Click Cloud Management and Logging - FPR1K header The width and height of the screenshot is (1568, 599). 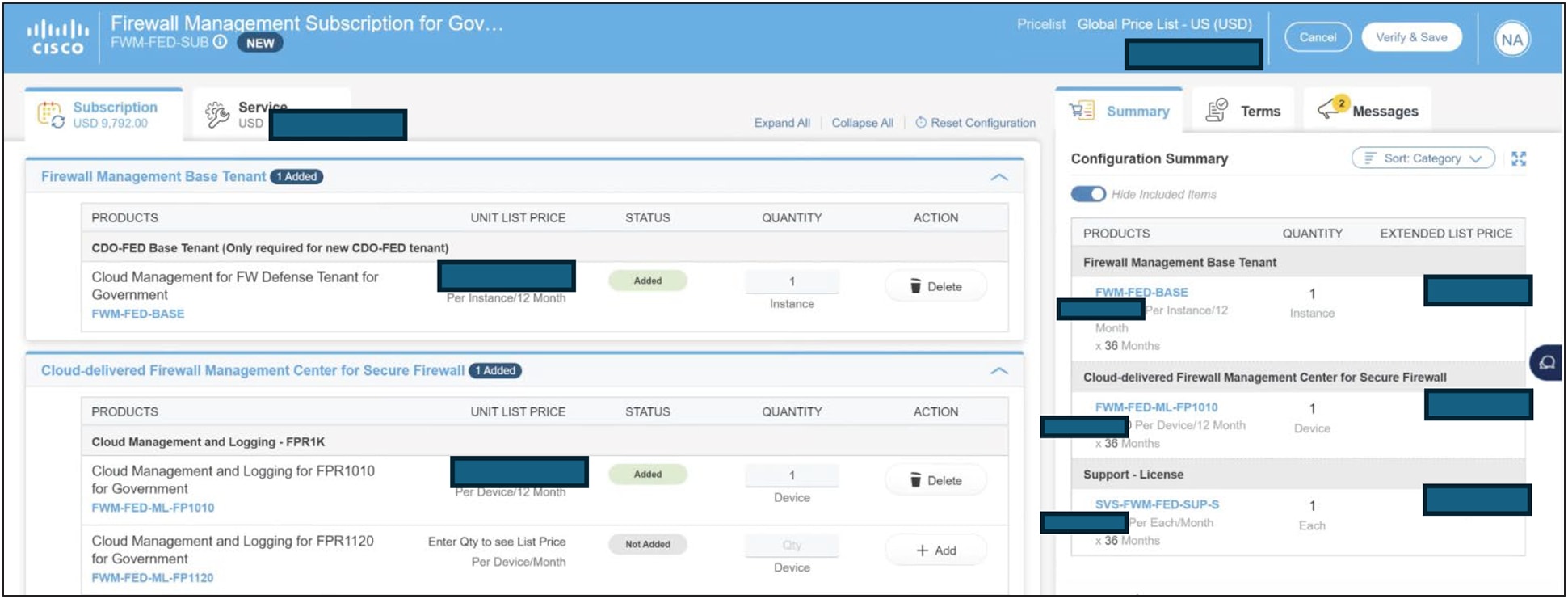point(208,442)
